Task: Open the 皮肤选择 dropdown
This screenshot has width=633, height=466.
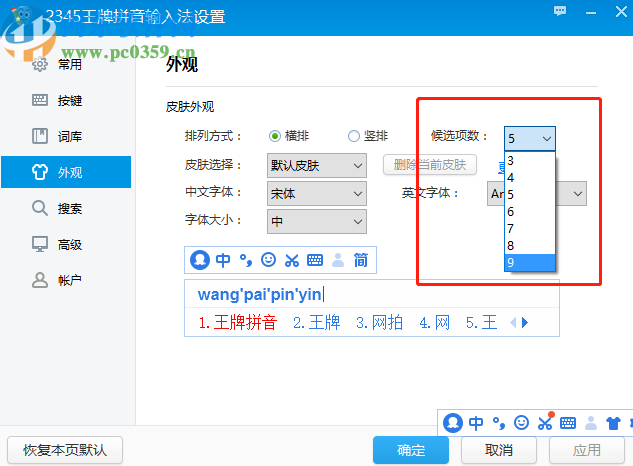Action: click(x=316, y=165)
